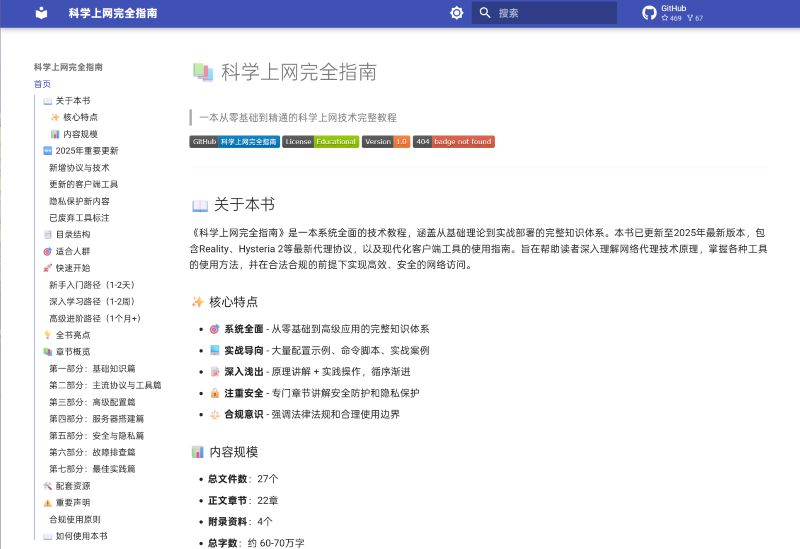The height and width of the screenshot is (549, 800).
Task: Click the scales icon beside 合规意识
Action: point(215,415)
